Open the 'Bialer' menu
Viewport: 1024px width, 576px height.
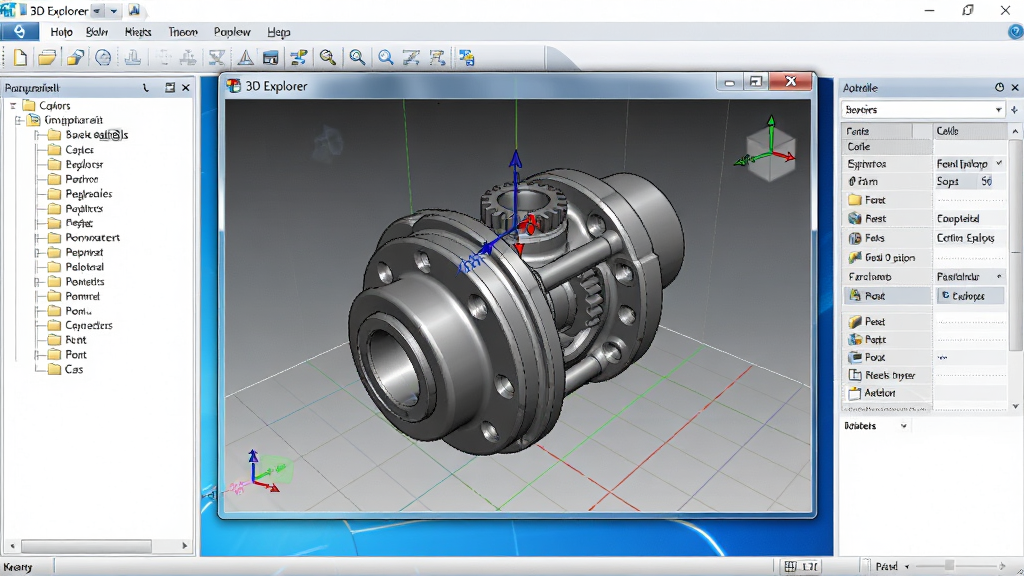coord(97,31)
